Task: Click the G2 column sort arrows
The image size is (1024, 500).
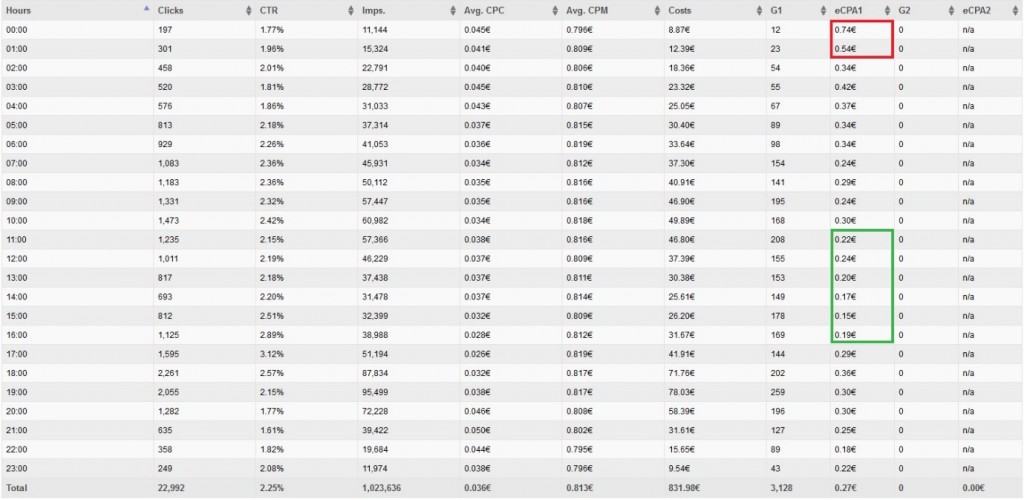Action: click(950, 11)
